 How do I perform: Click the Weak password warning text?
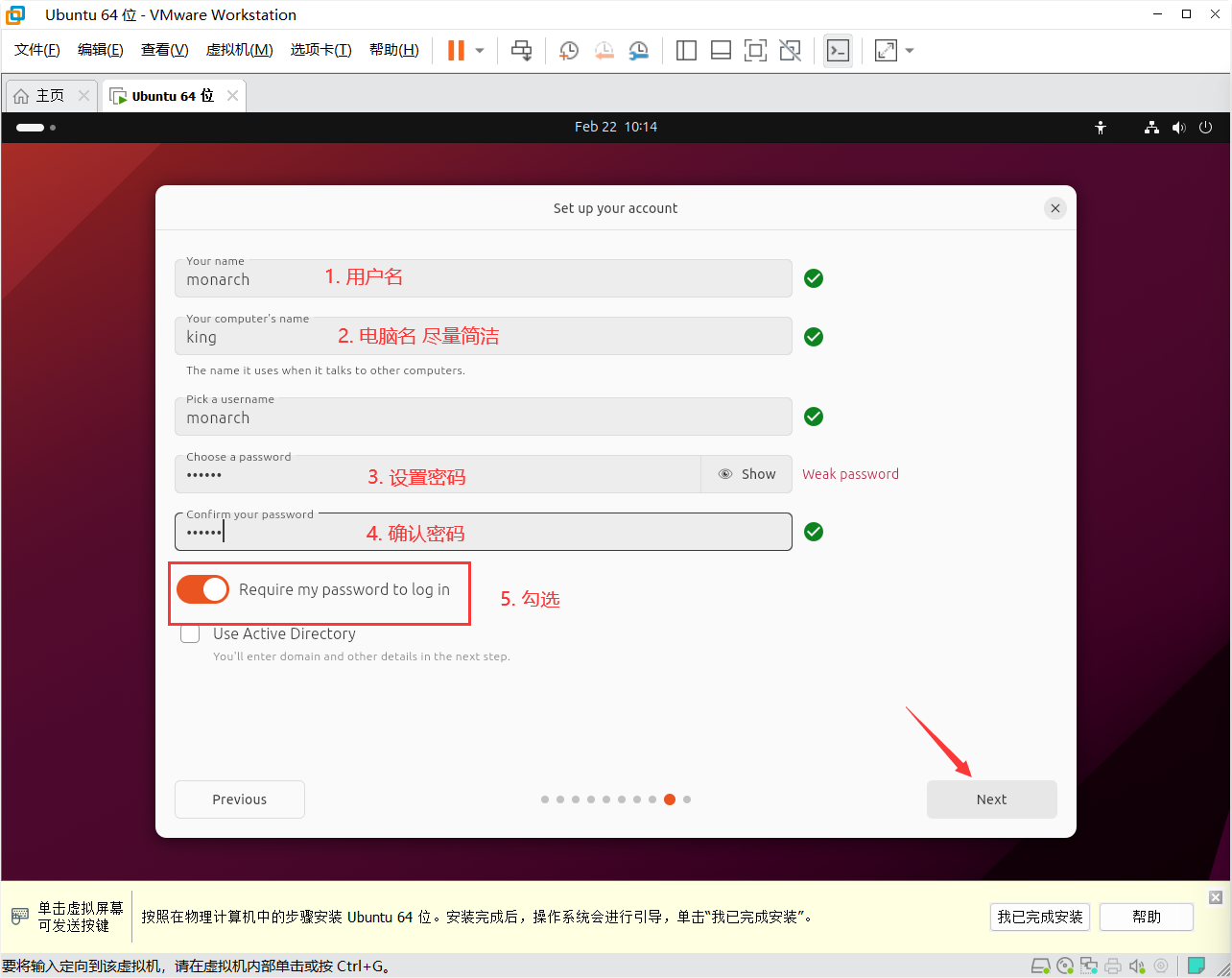point(851,474)
